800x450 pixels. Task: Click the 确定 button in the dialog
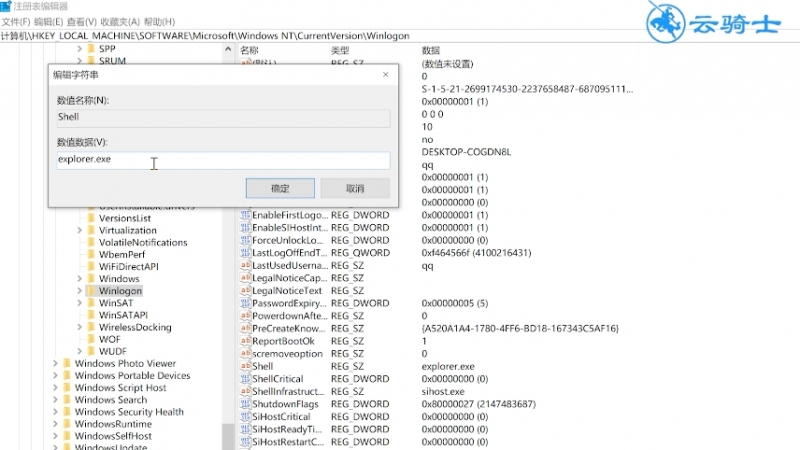[x=280, y=188]
